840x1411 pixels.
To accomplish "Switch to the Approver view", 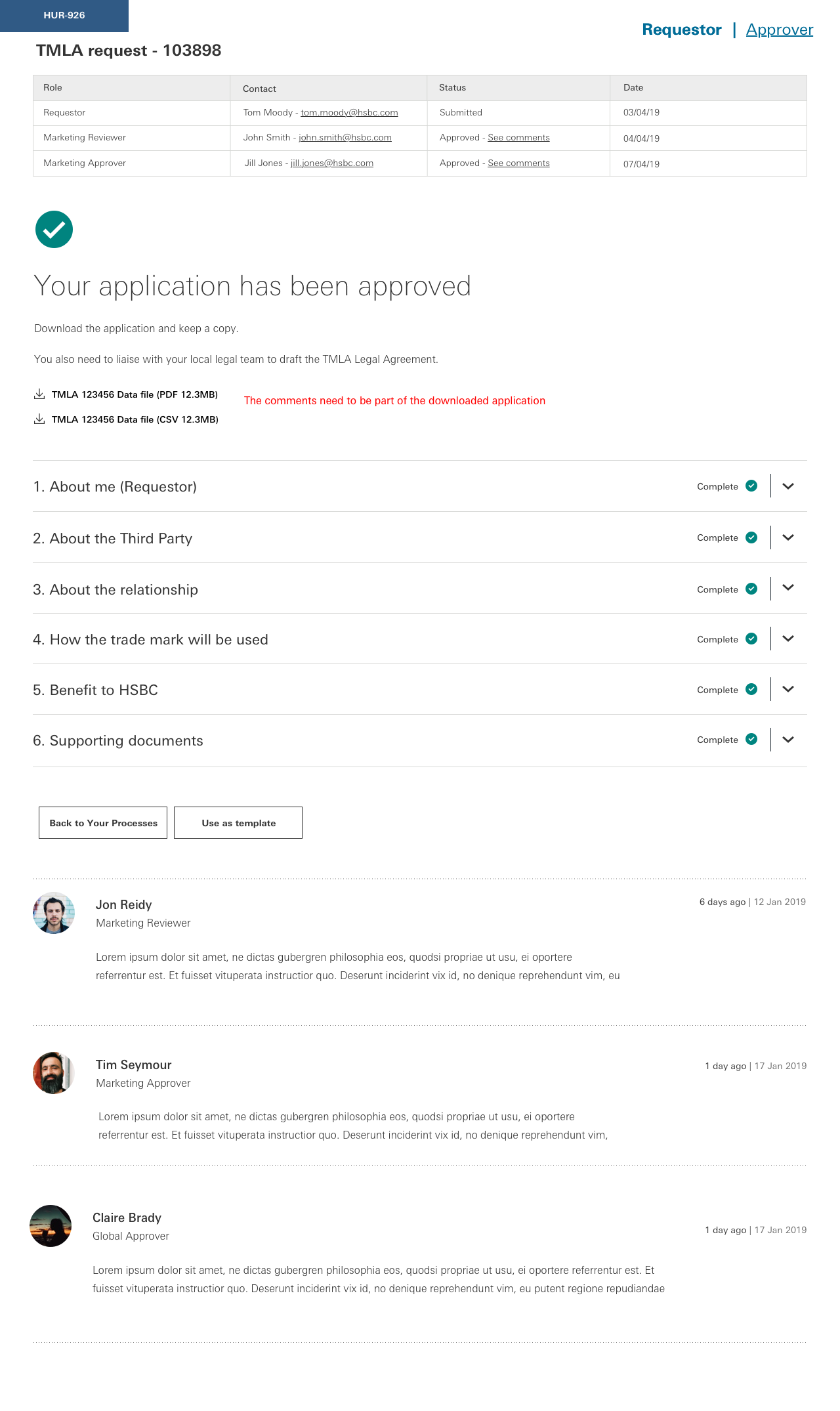I will (x=780, y=30).
